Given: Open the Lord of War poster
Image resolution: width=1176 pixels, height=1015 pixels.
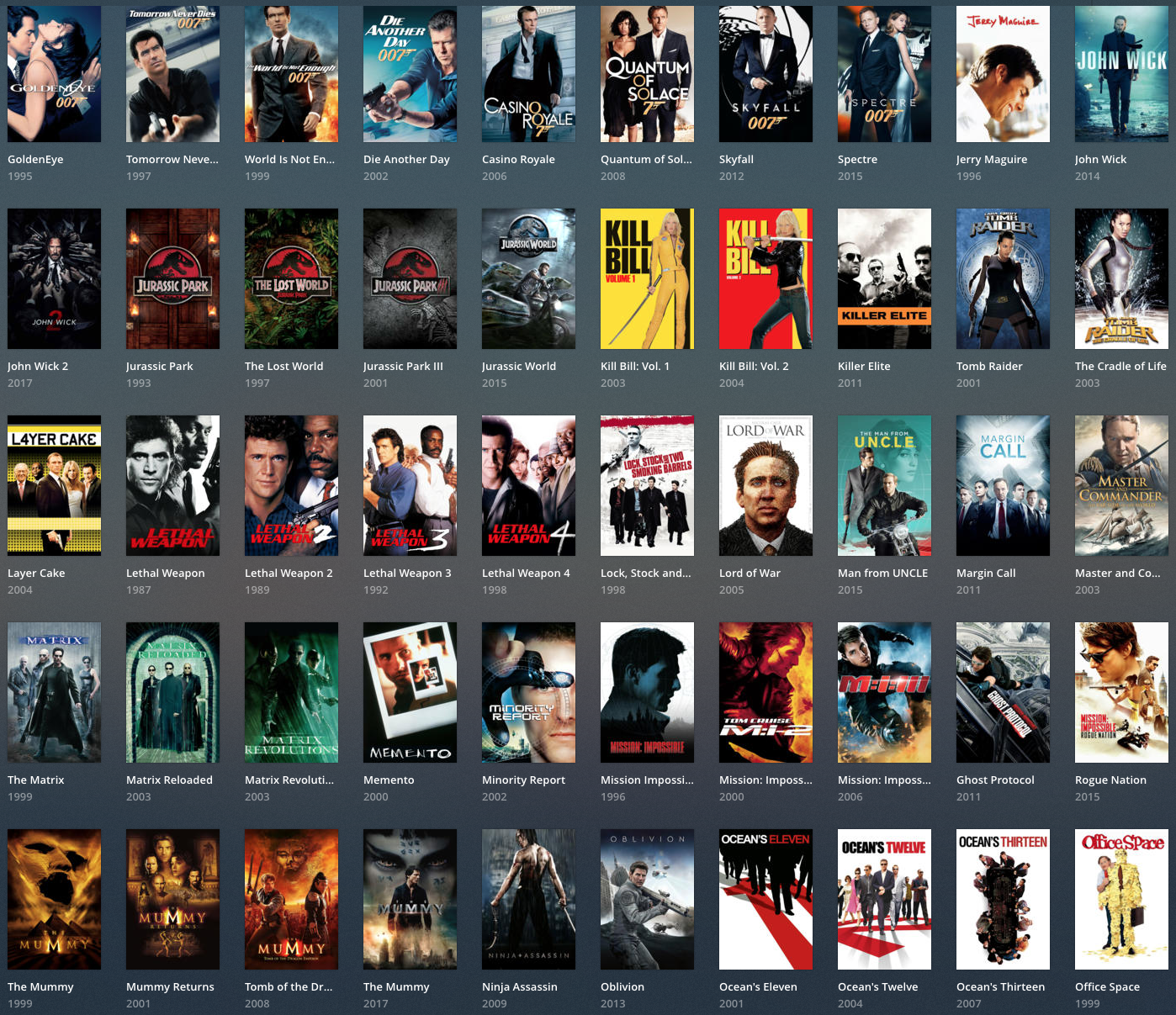Looking at the screenshot, I should coord(765,485).
